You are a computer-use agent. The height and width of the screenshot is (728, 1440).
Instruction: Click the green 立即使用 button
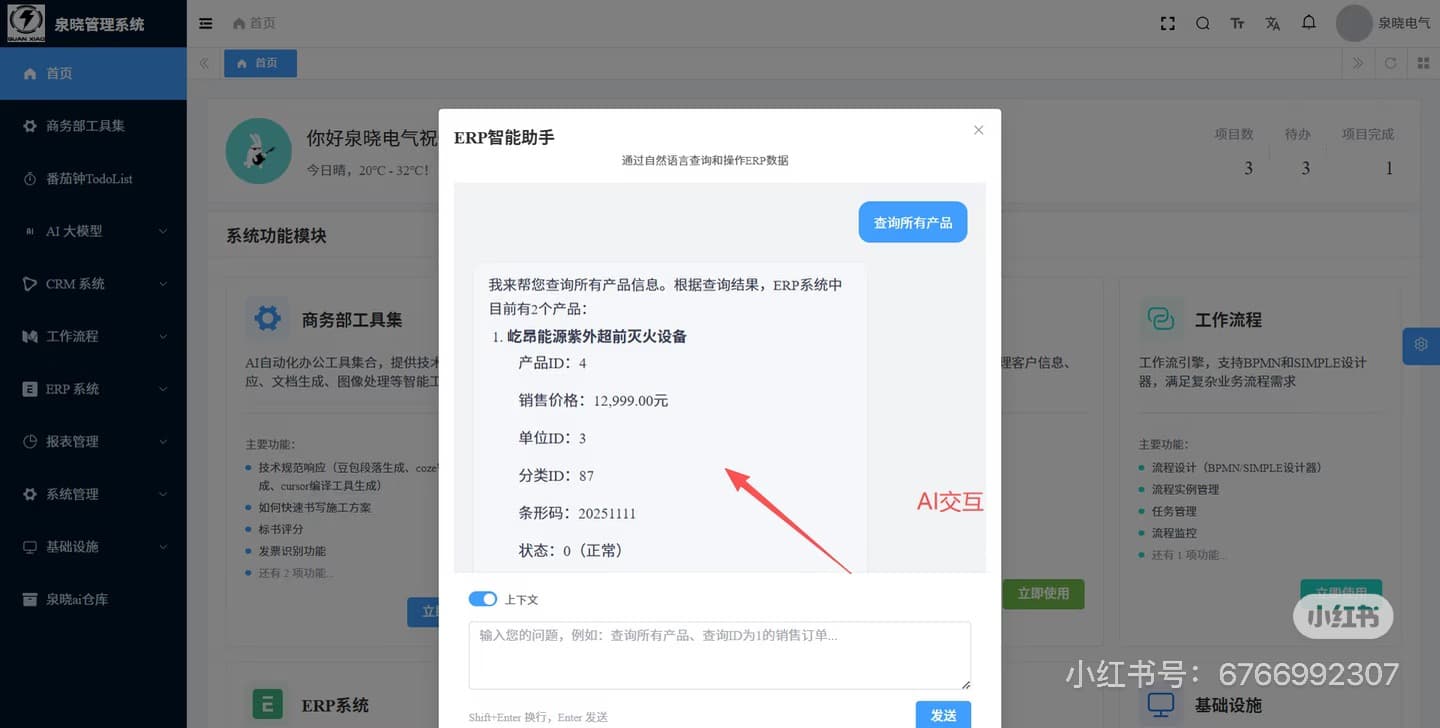point(1043,593)
